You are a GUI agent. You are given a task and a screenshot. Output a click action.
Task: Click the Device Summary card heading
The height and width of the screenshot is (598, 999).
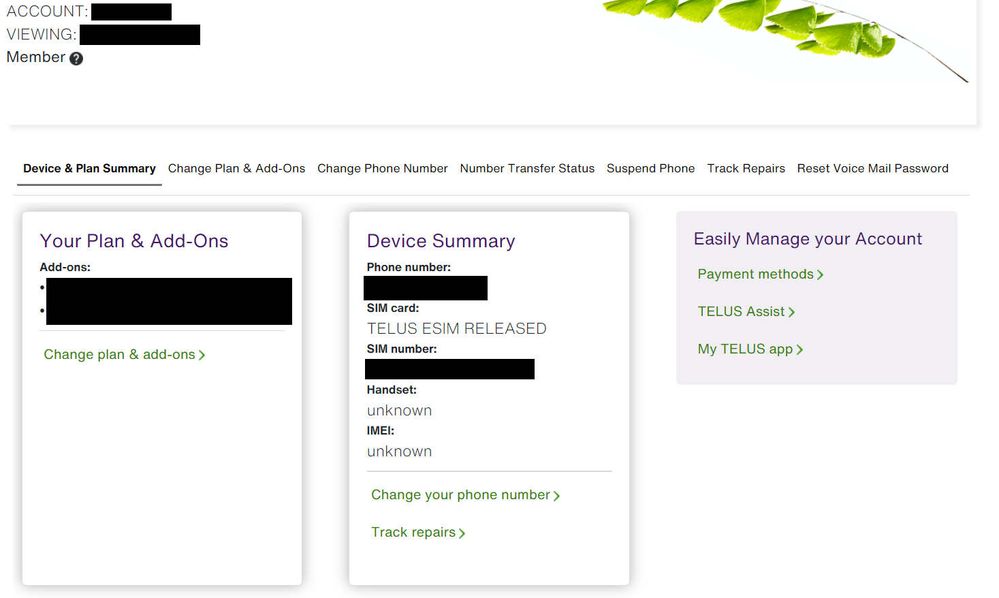[440, 241]
